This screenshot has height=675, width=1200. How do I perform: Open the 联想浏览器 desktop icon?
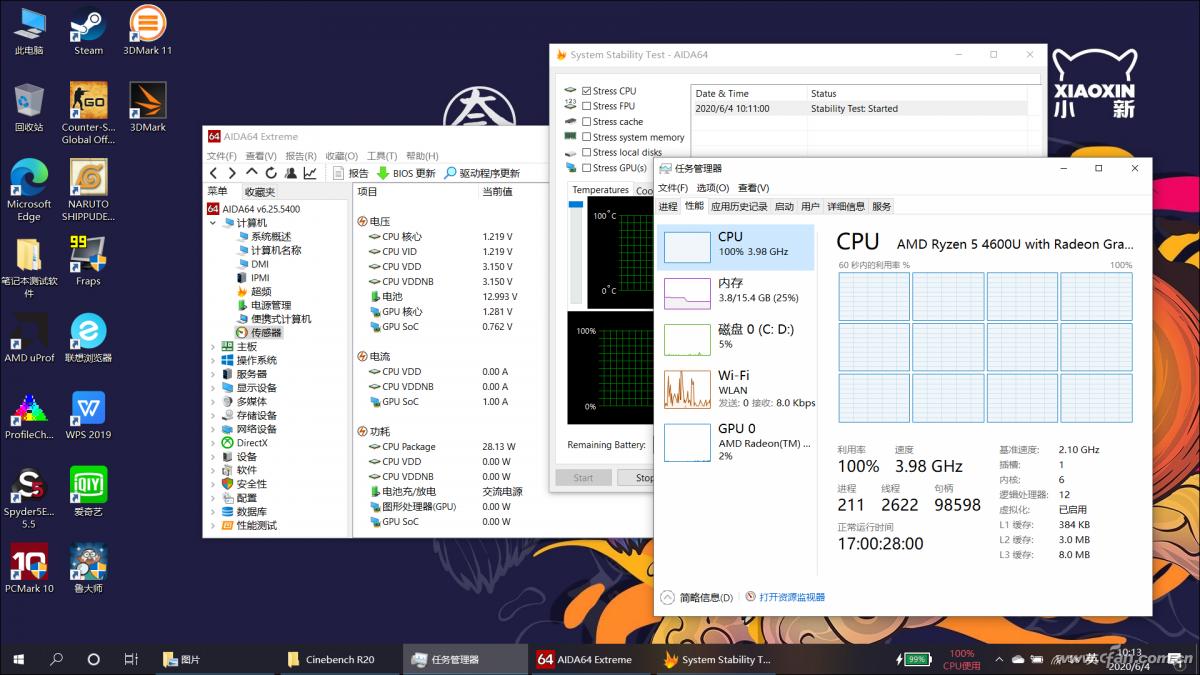88,338
